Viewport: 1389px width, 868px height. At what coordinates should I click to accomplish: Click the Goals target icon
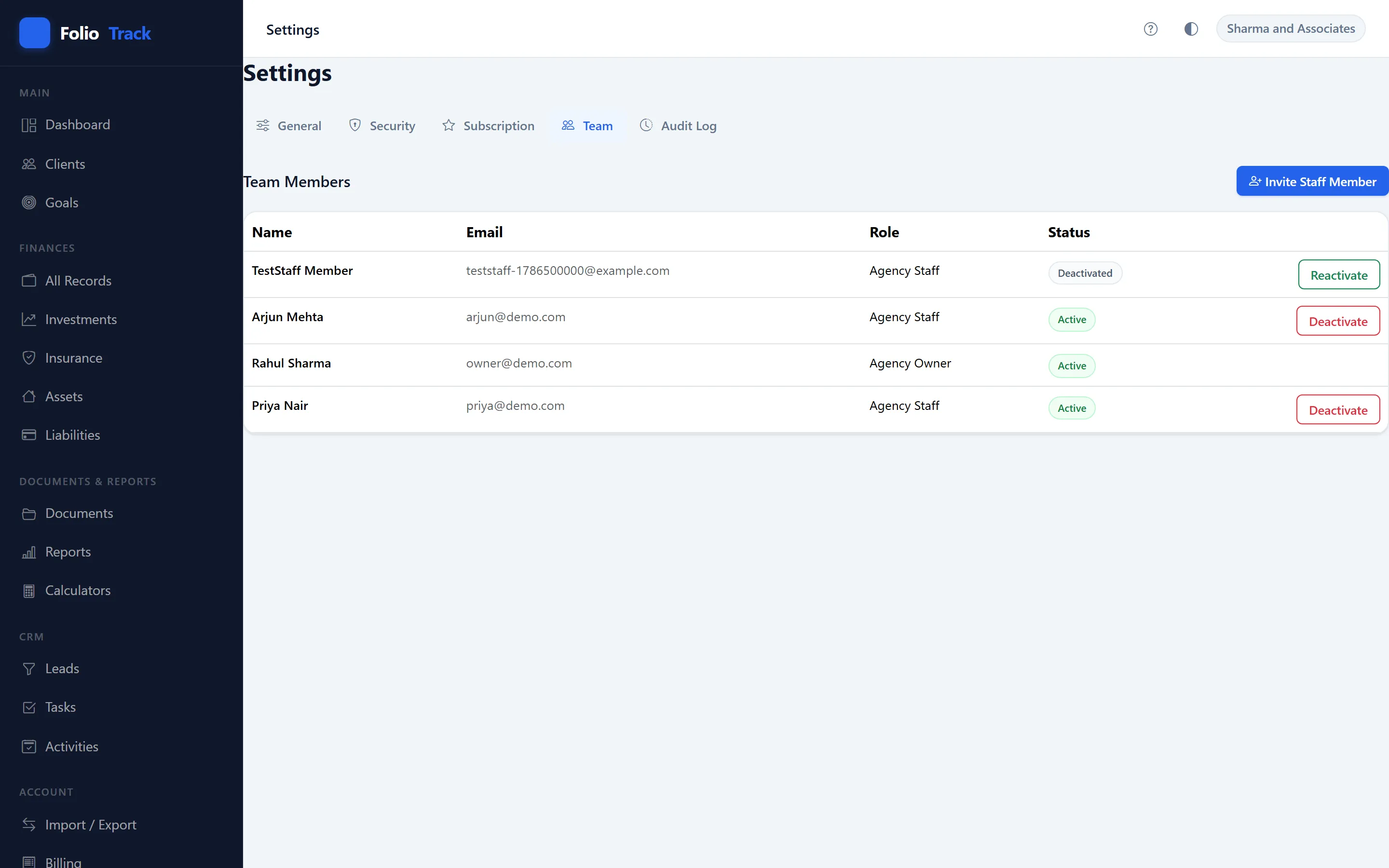[x=29, y=203]
